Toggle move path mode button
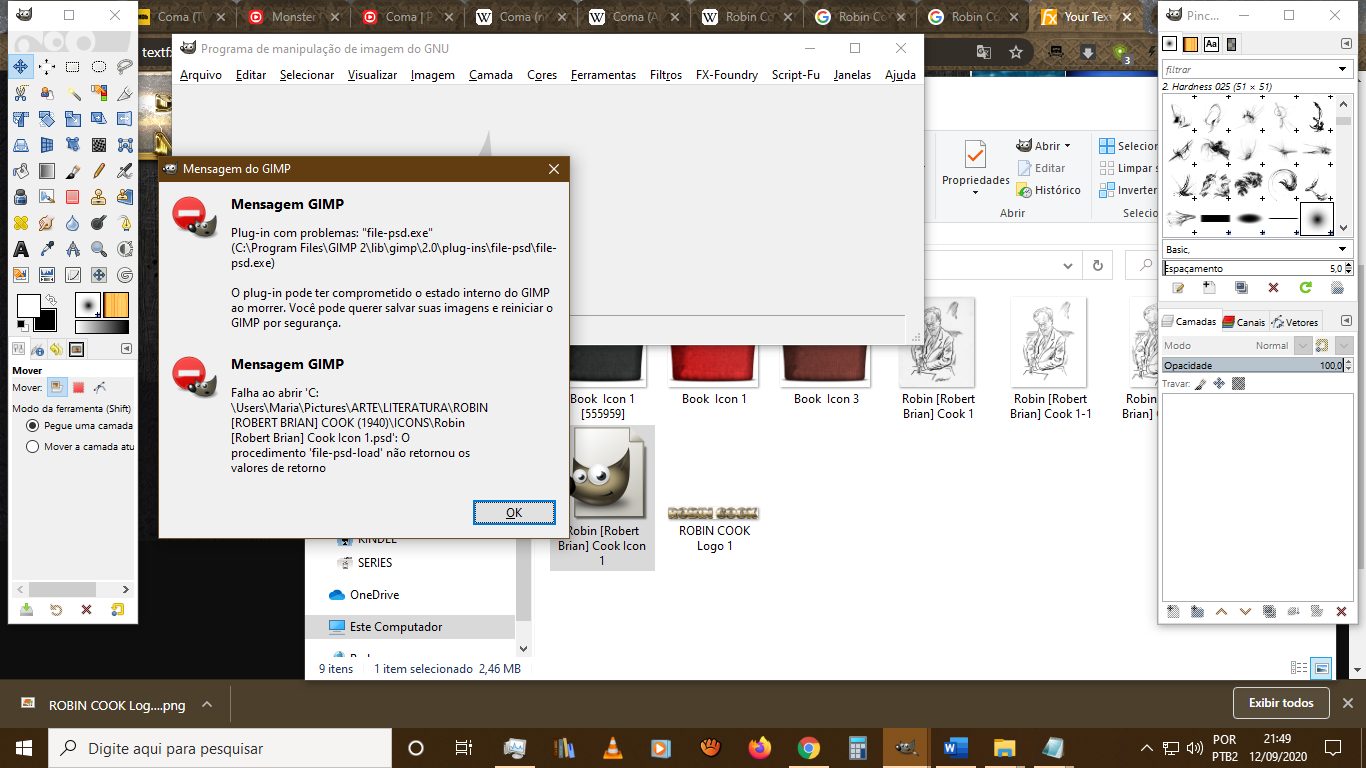Screen dimensions: 1366x768 coord(99,387)
